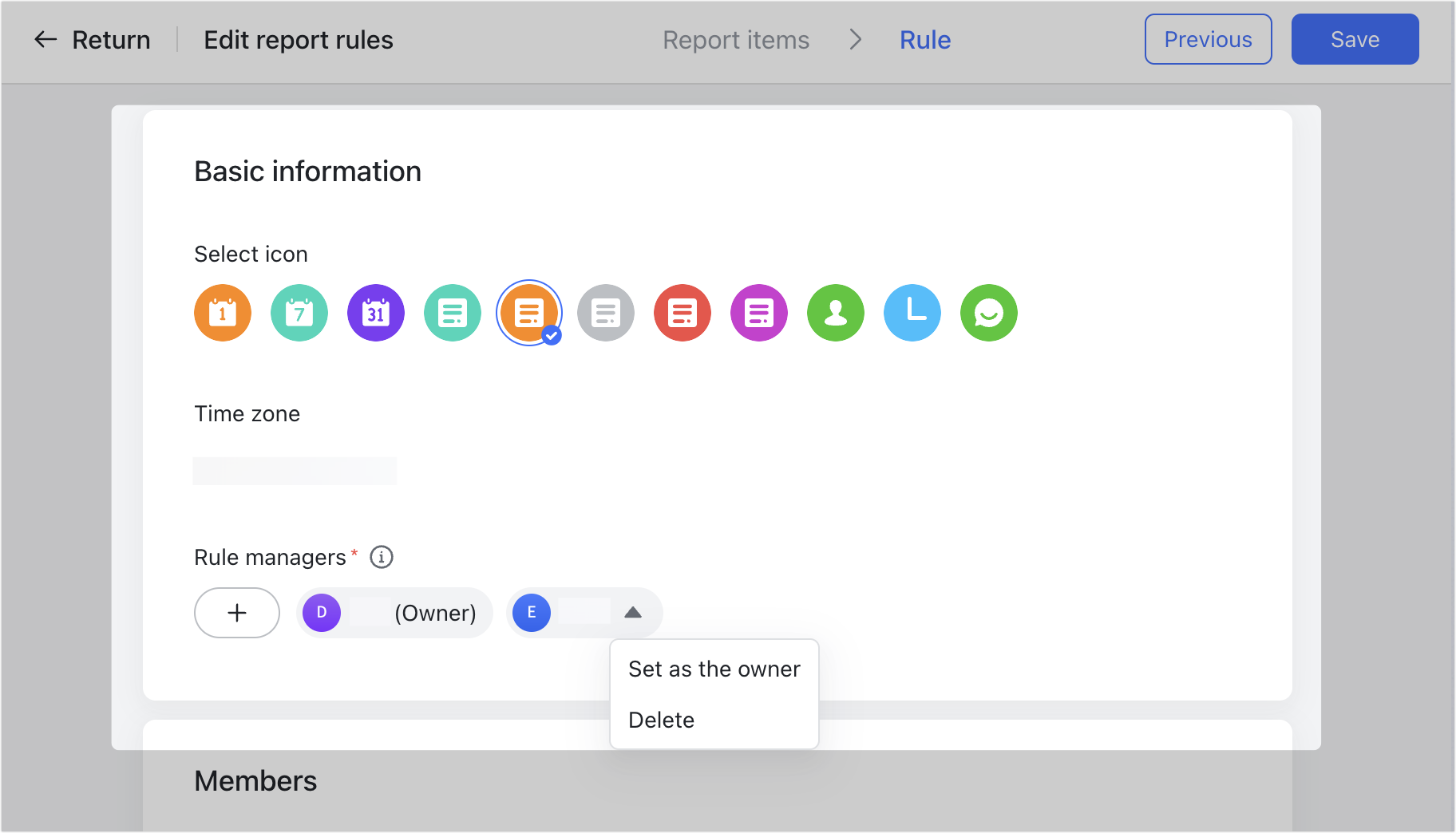
Task: Select the red report list icon
Action: (x=682, y=313)
